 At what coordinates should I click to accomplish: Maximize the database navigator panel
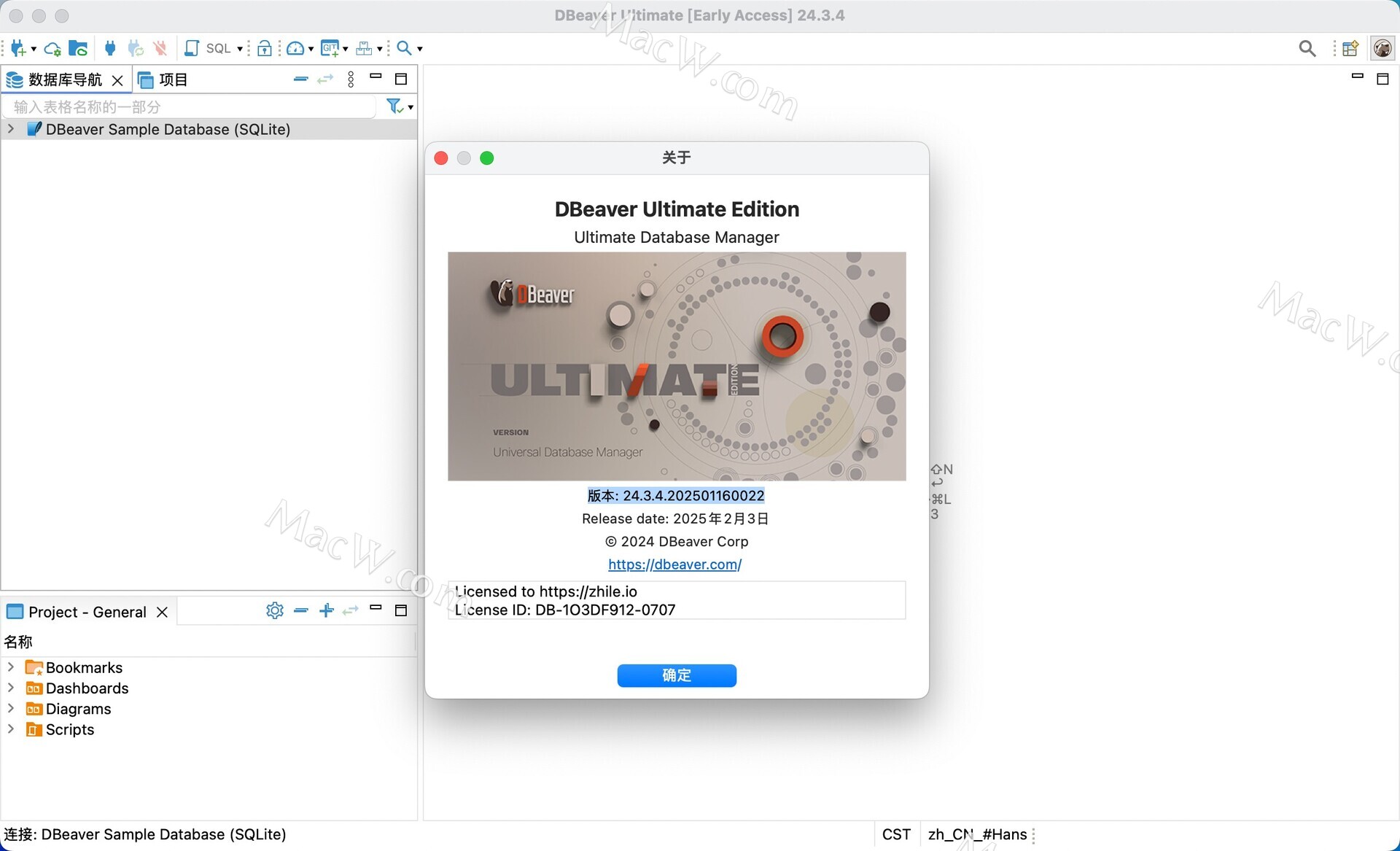(x=401, y=79)
